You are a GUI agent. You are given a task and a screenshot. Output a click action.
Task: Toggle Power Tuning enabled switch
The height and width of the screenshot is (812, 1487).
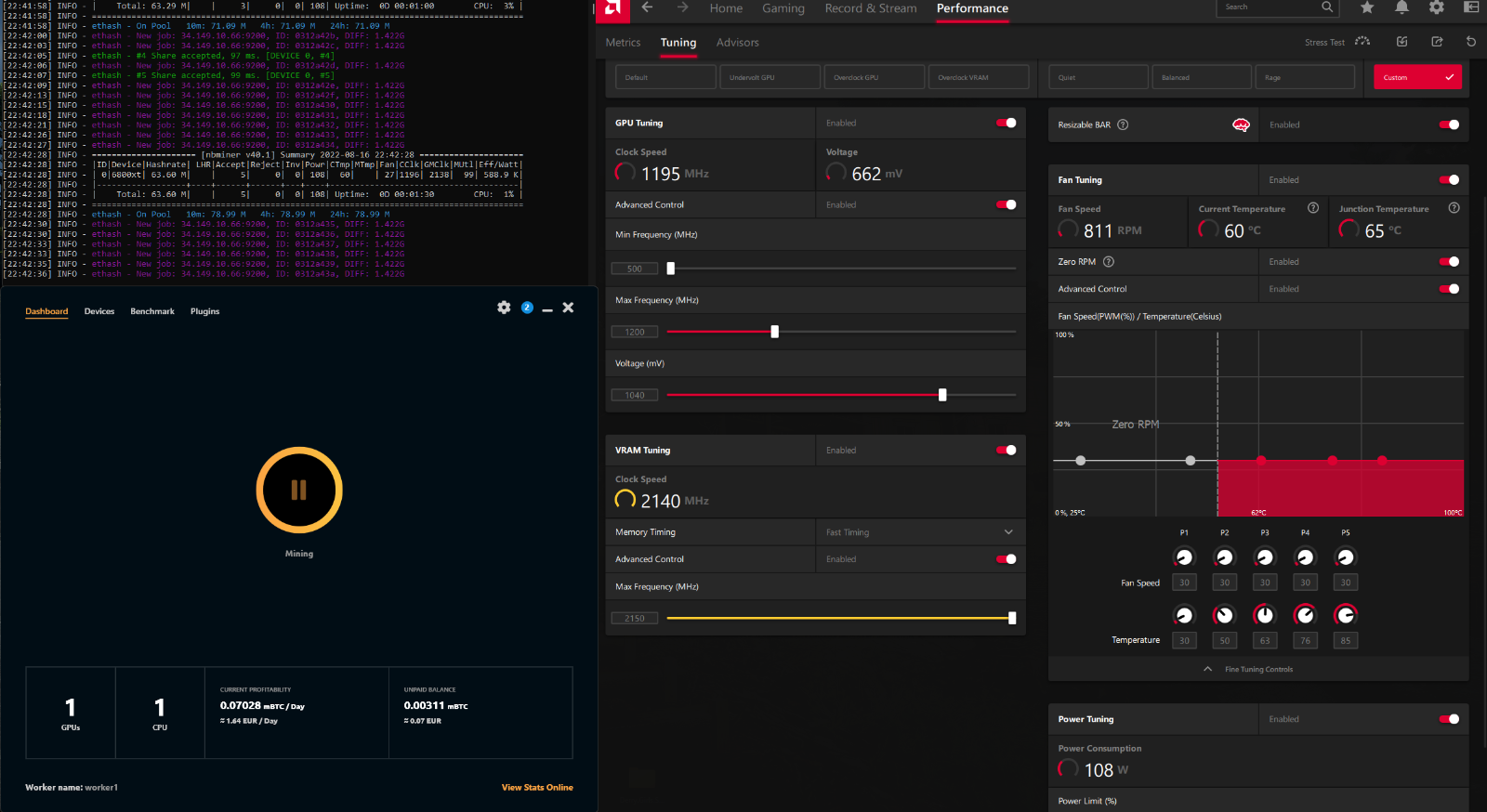tap(1449, 719)
